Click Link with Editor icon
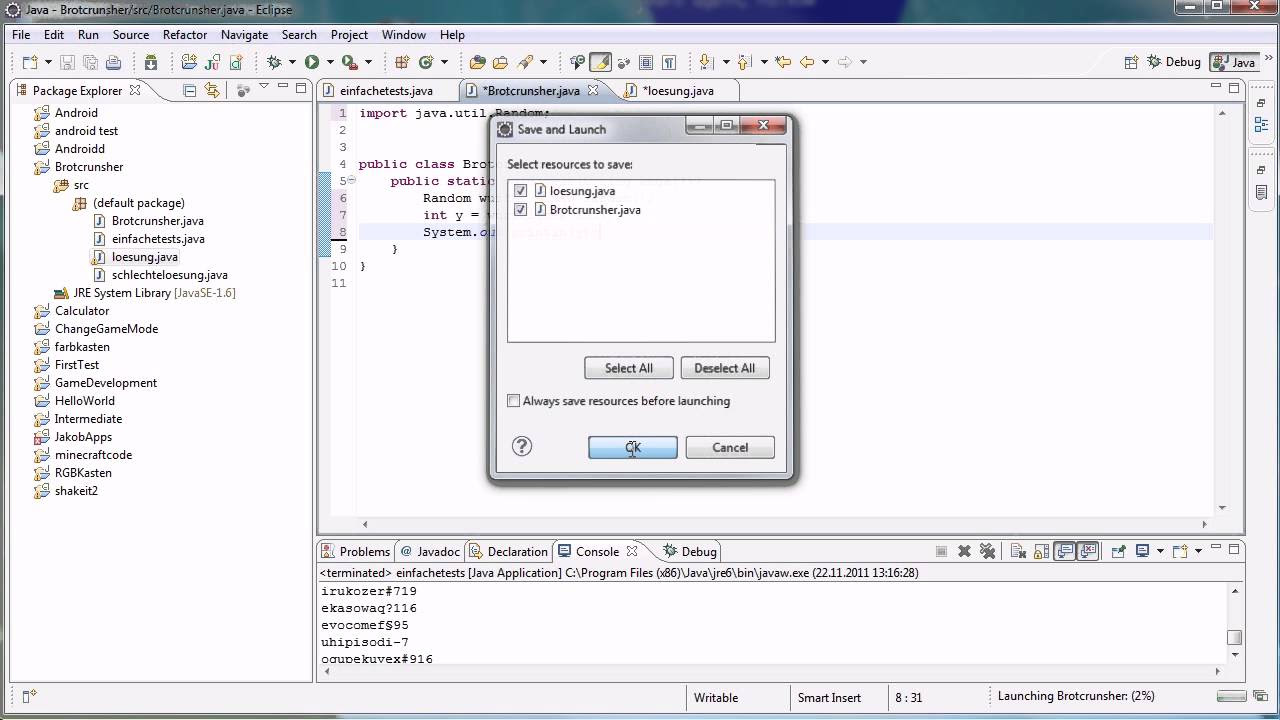The height and width of the screenshot is (720, 1280). point(212,90)
